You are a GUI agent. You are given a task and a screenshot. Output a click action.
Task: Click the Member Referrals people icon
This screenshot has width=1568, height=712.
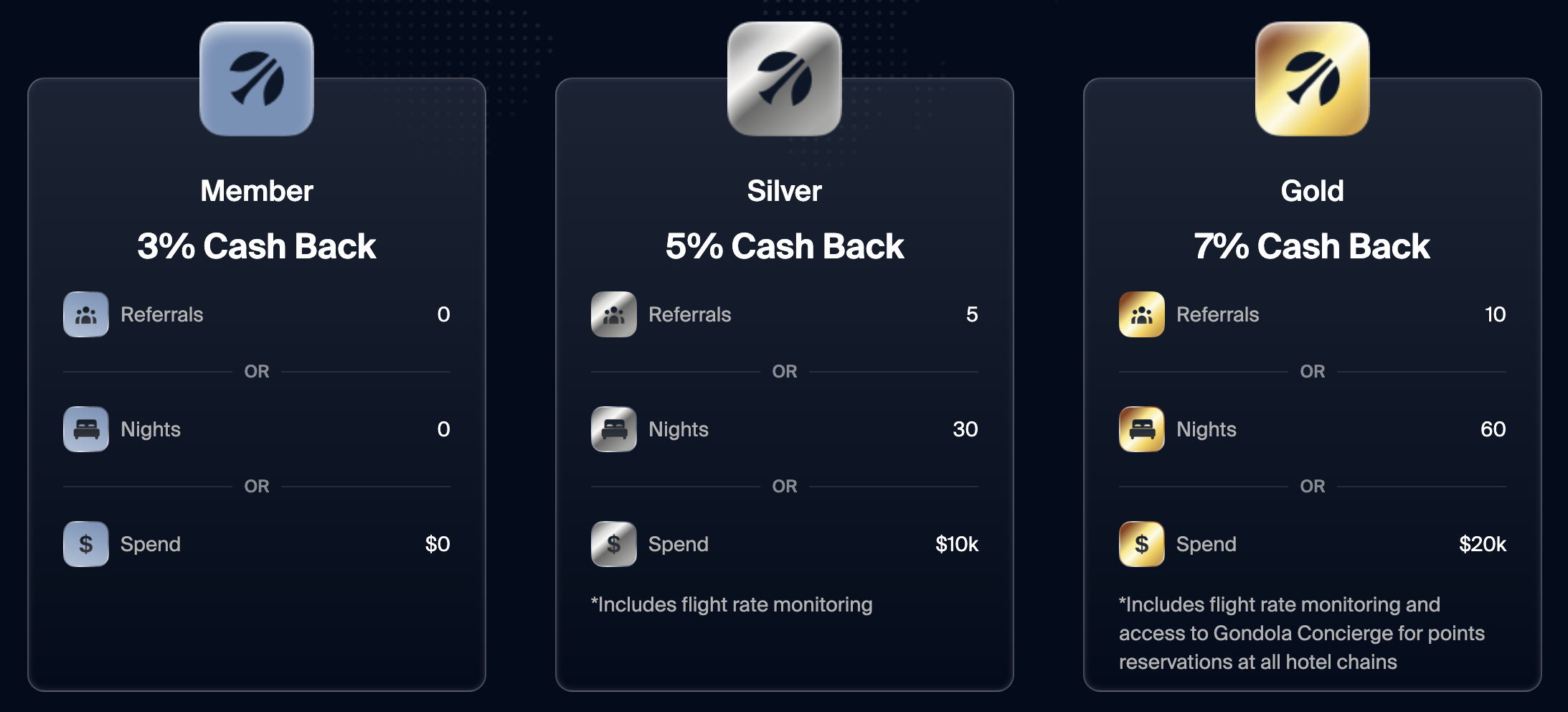[86, 314]
